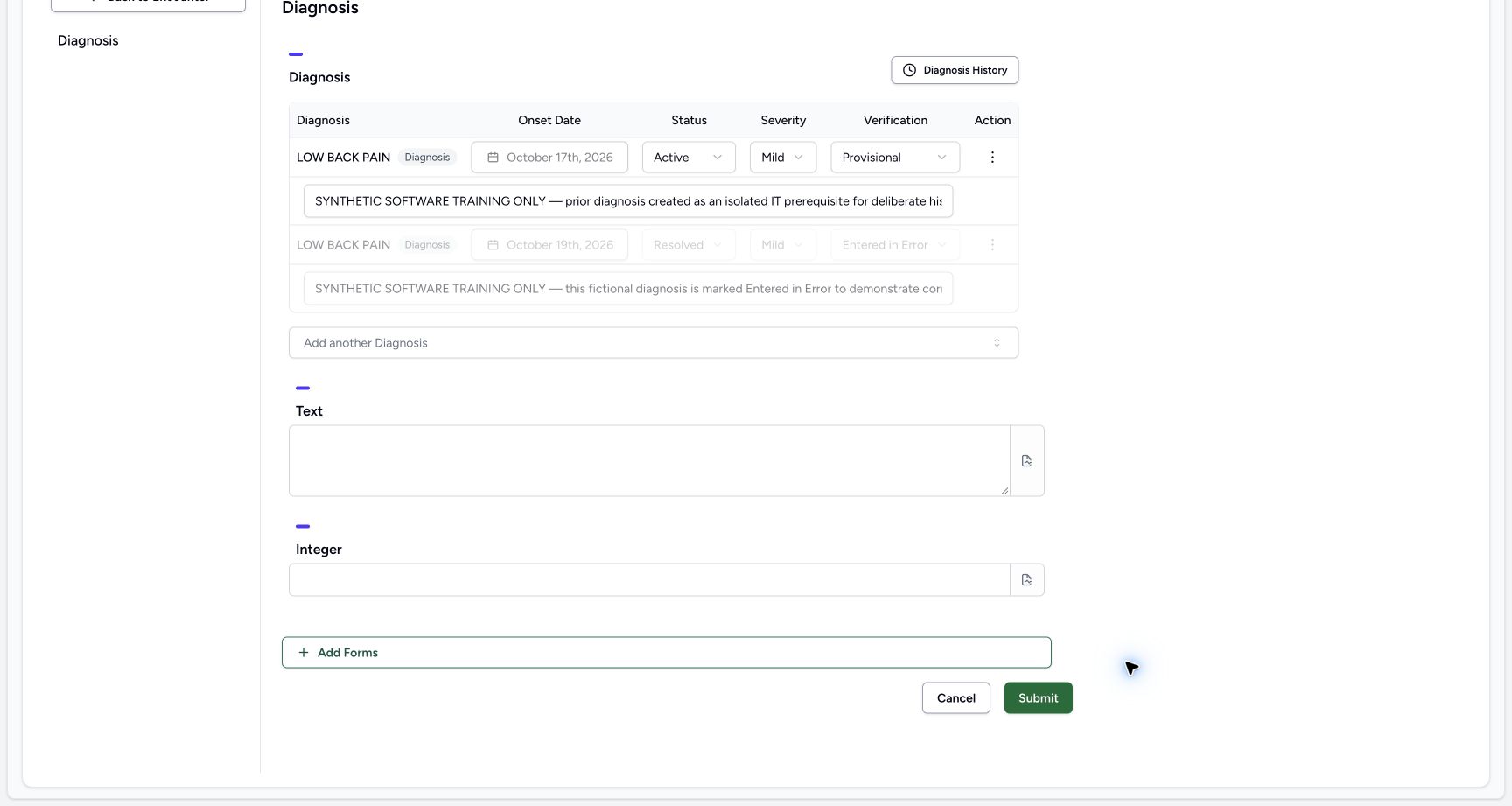This screenshot has width=1512, height=806.
Task: Submit the diagnosis form
Action: tap(1039, 698)
